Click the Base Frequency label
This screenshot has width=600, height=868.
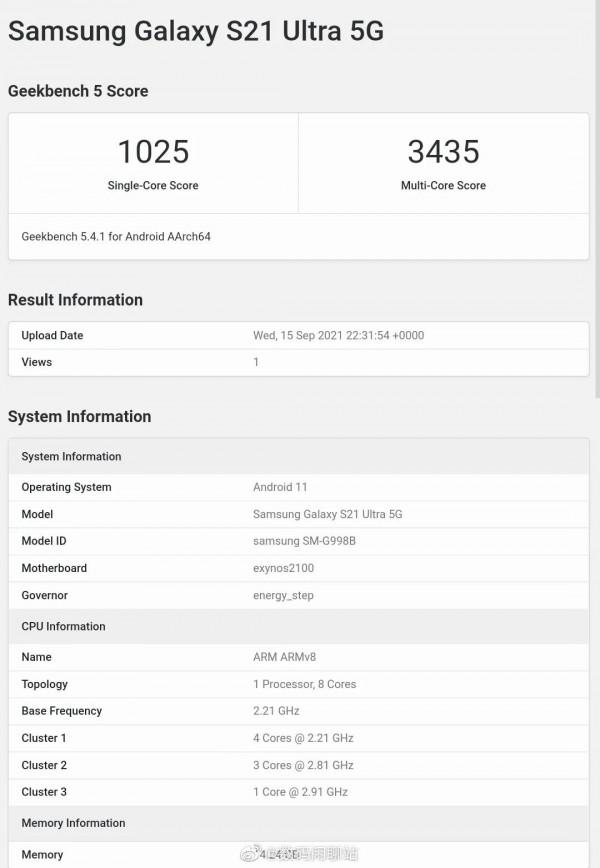click(61, 711)
